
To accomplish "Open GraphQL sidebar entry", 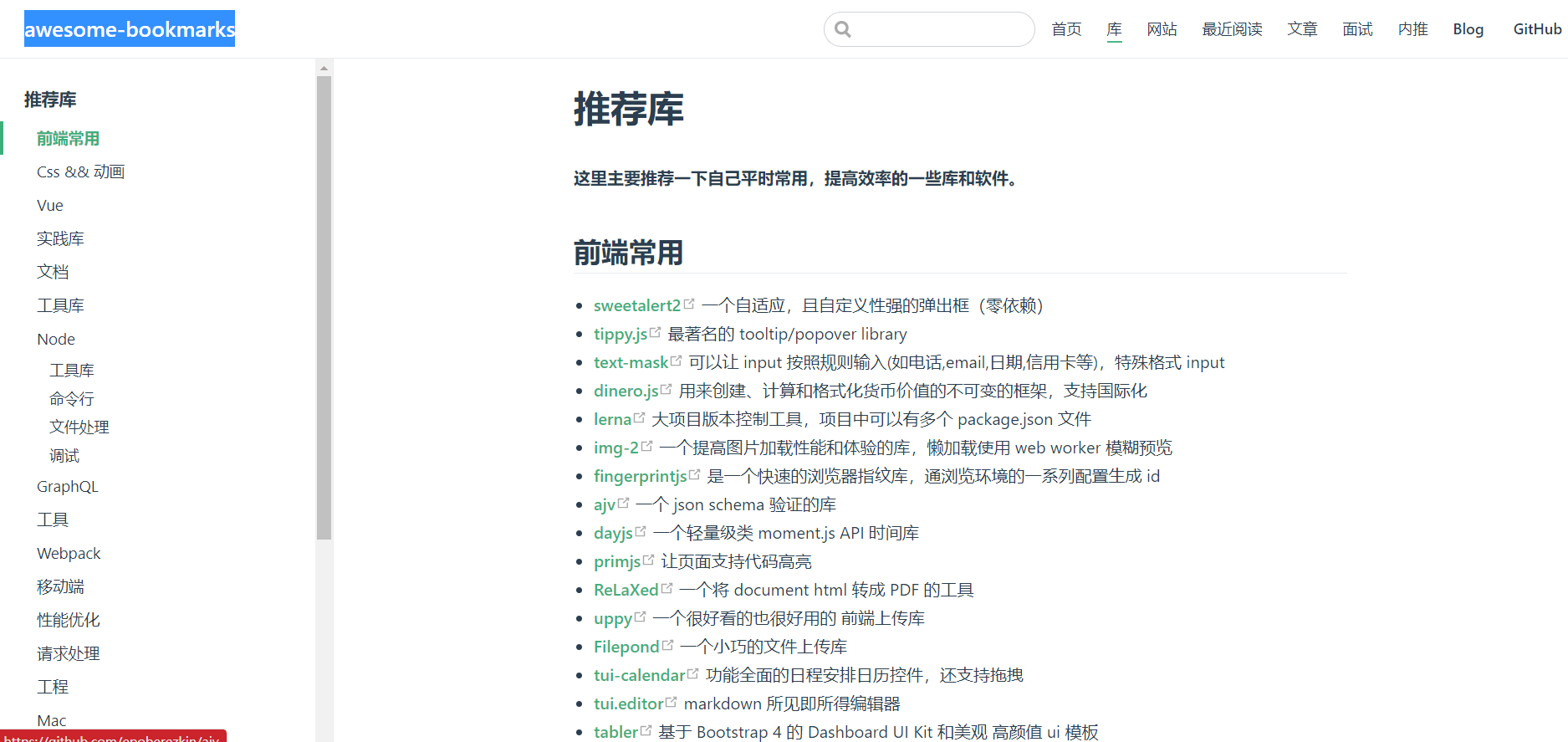I will pyautogui.click(x=68, y=486).
